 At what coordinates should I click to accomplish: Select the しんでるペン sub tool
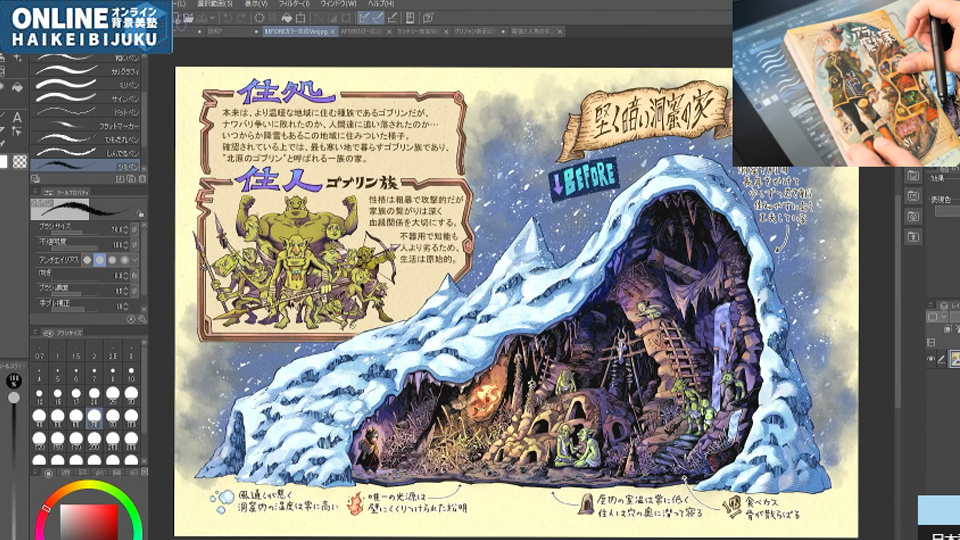[85, 153]
